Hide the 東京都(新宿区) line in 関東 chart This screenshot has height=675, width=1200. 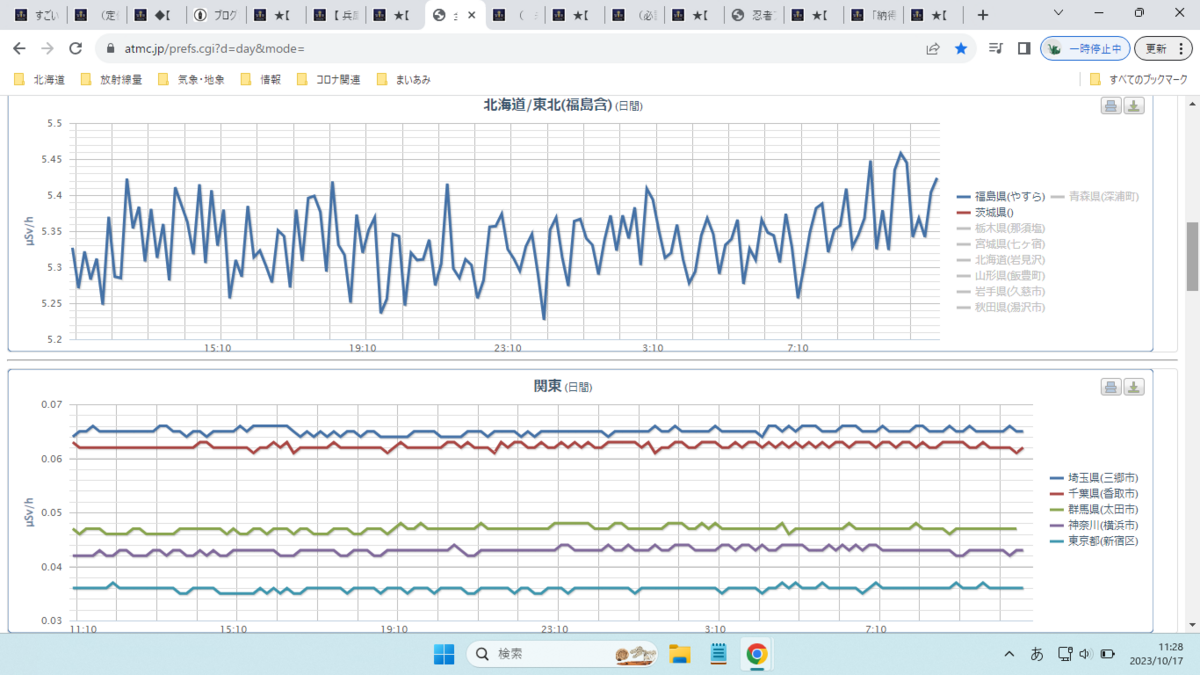[1094, 541]
